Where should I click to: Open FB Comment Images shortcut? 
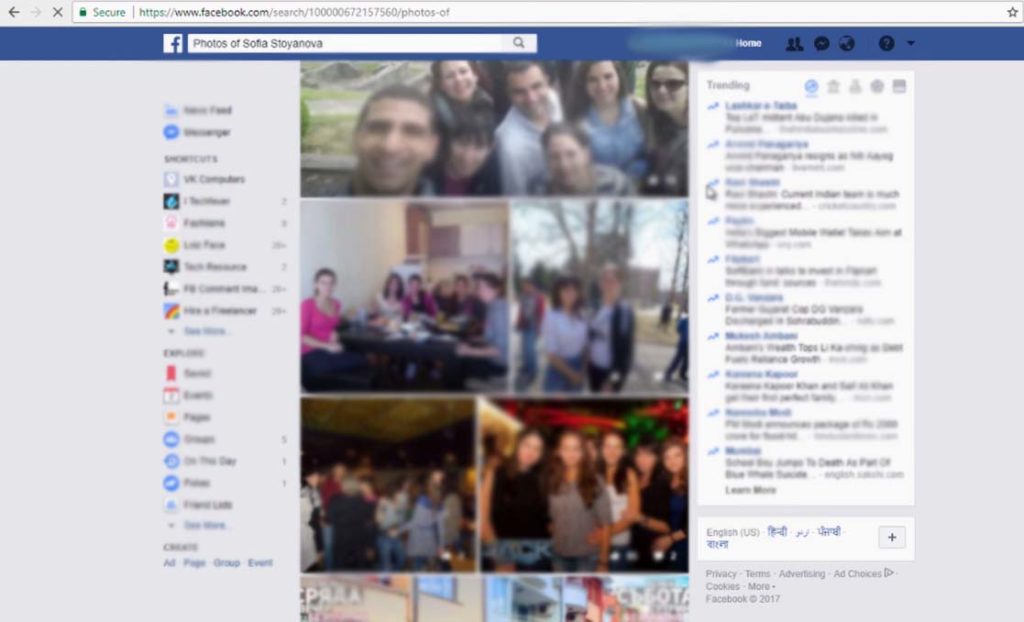tap(215, 289)
